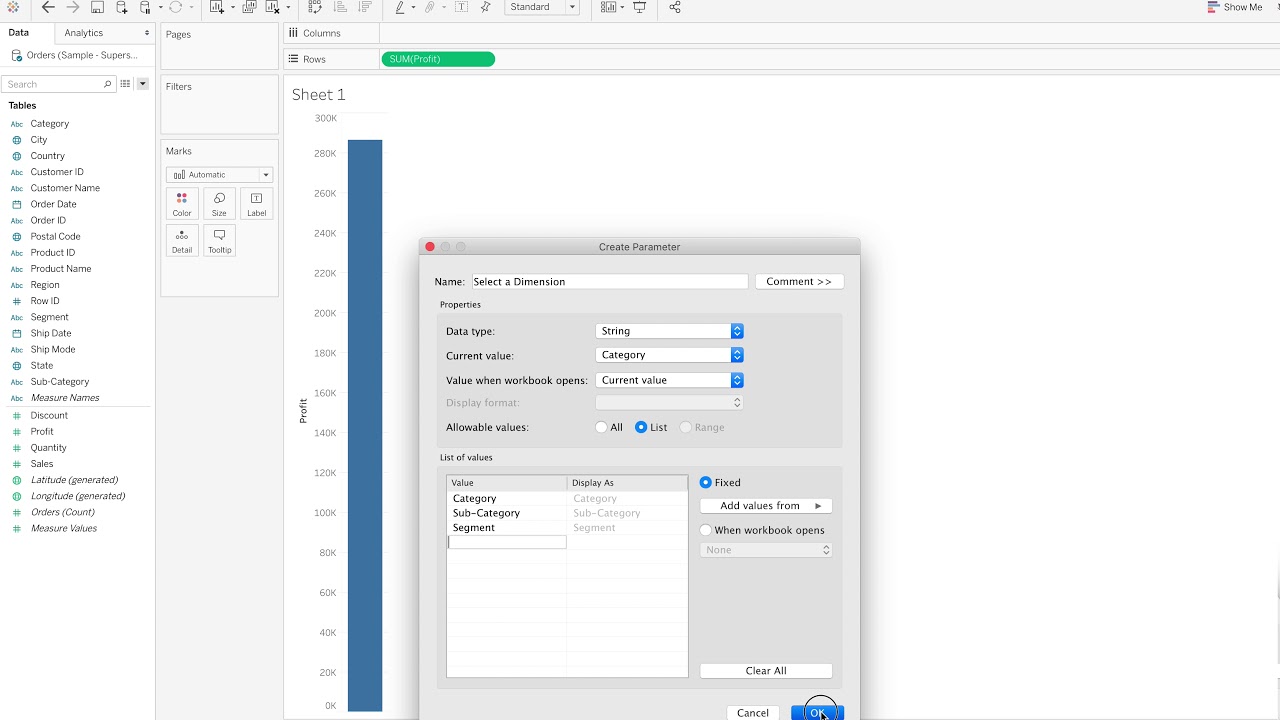
Task: Select the Customer Name field
Action: tap(65, 188)
